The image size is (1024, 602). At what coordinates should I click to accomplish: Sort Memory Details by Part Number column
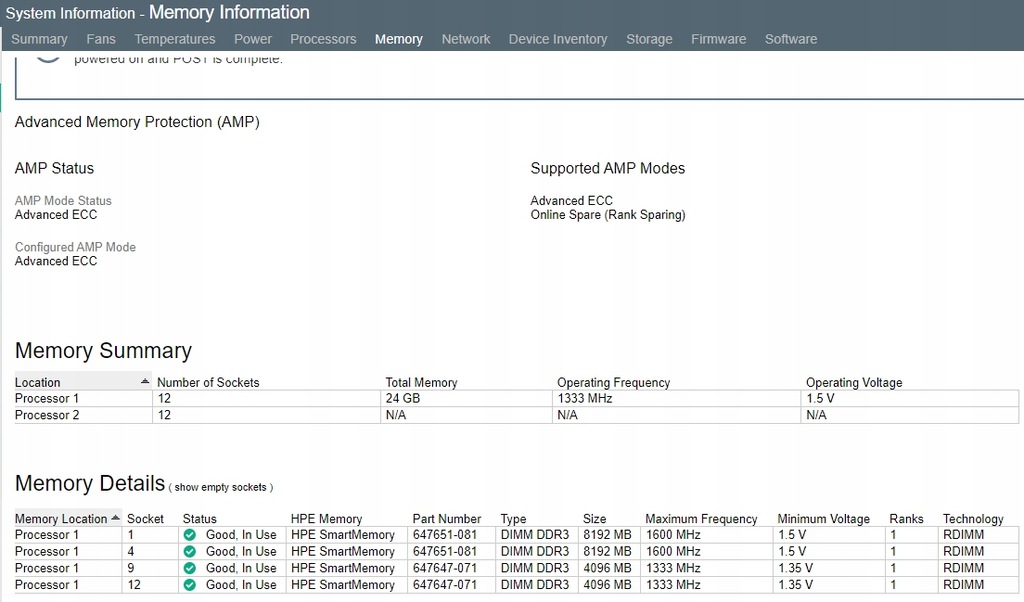click(x=446, y=519)
